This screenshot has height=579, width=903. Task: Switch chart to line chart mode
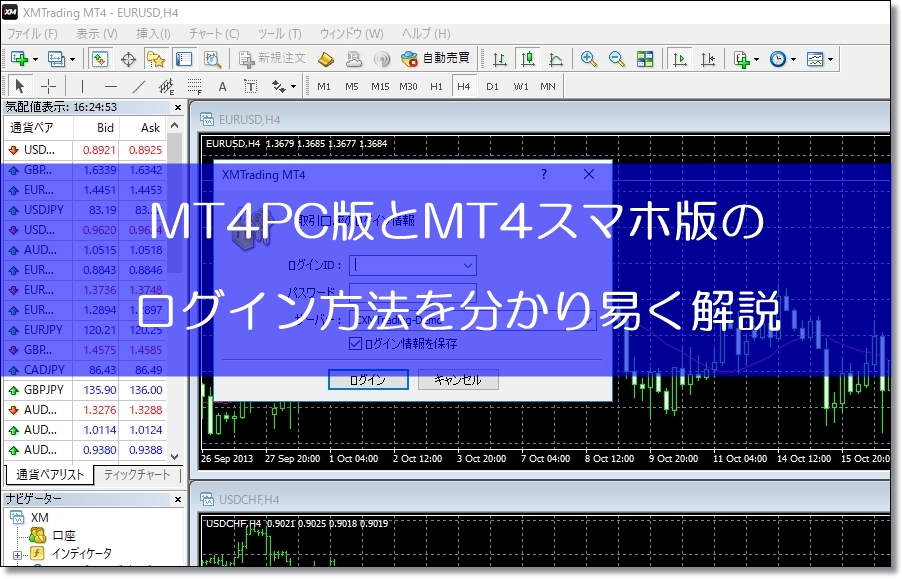click(x=556, y=59)
